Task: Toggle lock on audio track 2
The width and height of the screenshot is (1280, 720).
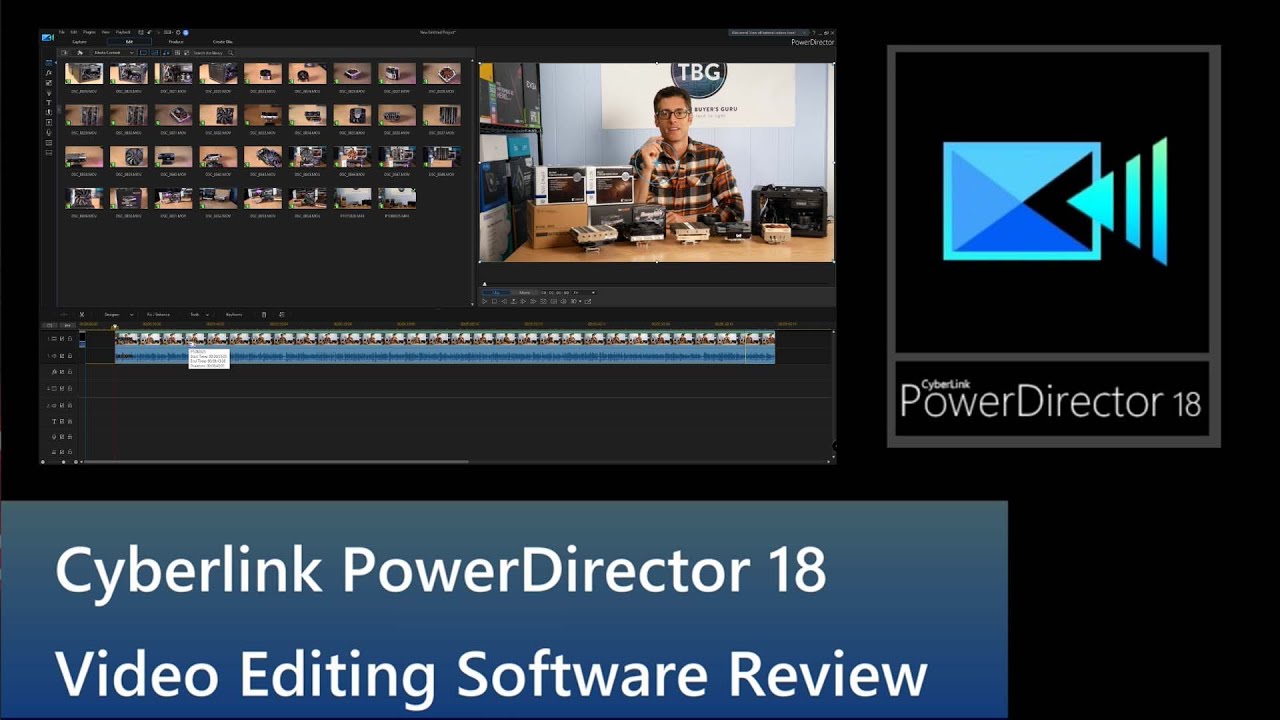Action: (70, 405)
